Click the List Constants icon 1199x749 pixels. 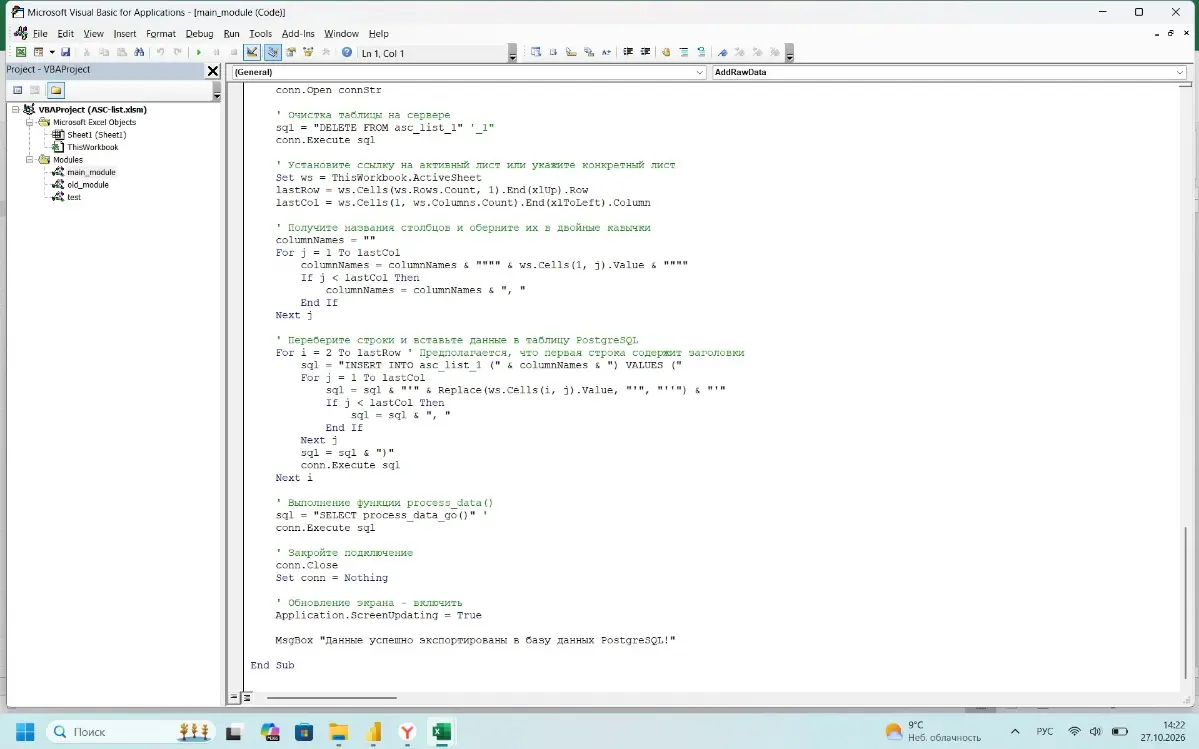tap(554, 52)
